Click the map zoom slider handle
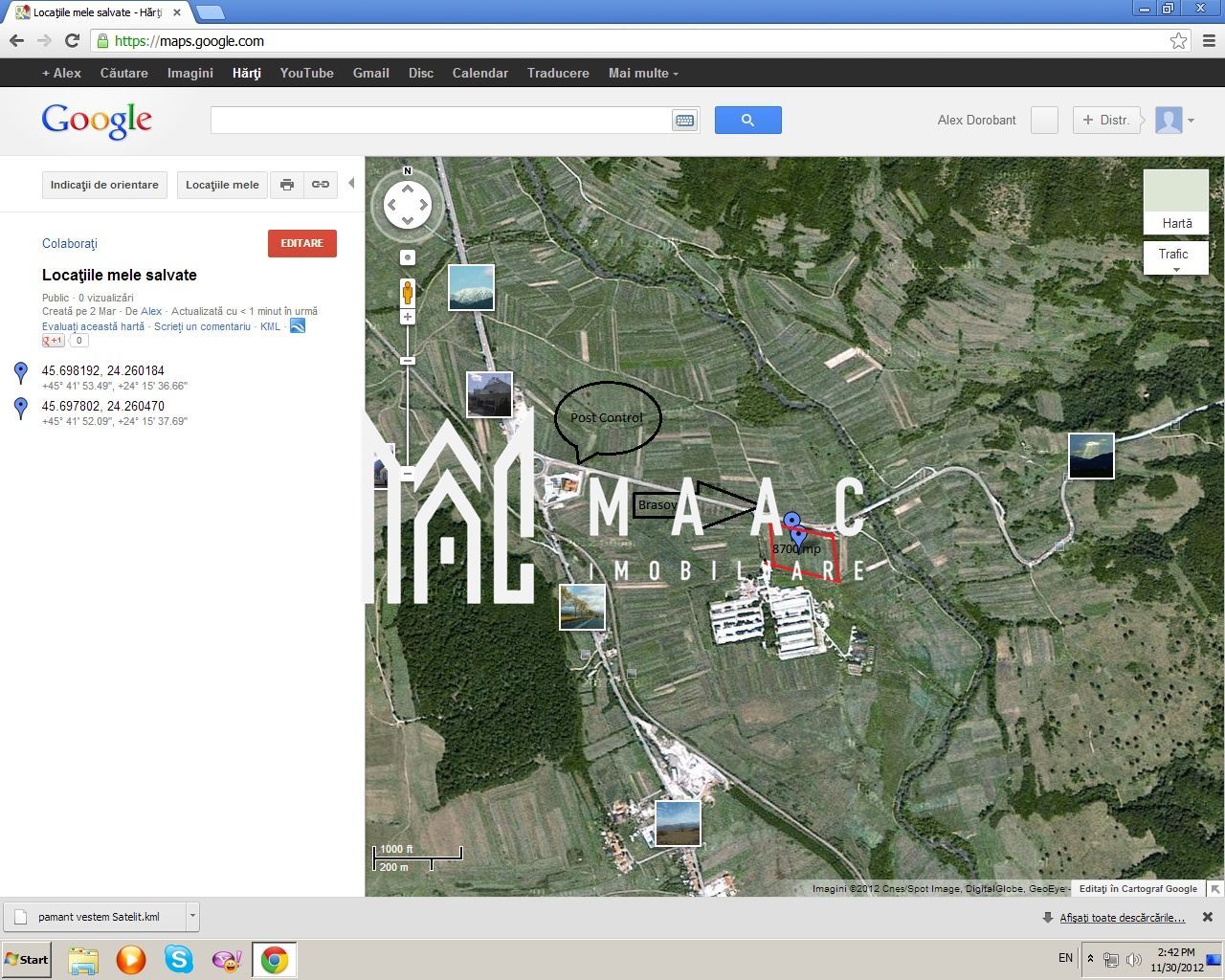The height and width of the screenshot is (980, 1225). point(408,360)
